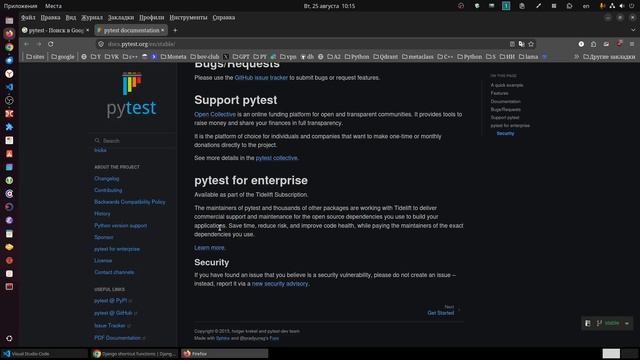Open pytest @ GitHub external link
This screenshot has width=640, height=360.
(116, 313)
